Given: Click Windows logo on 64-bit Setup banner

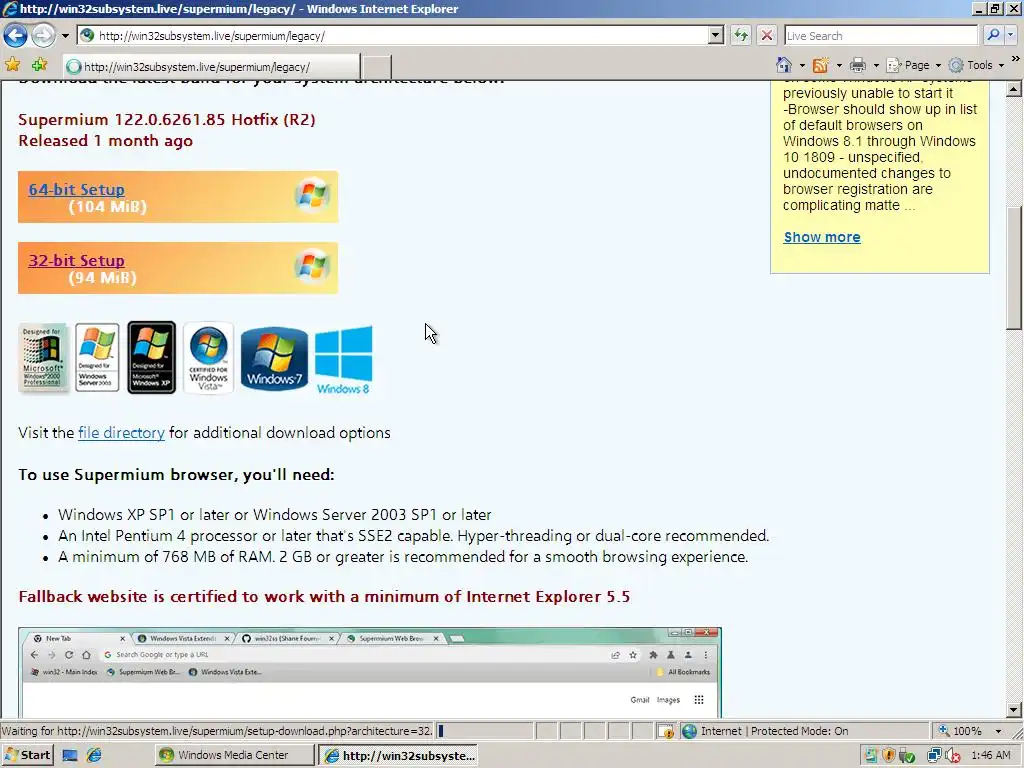Looking at the screenshot, I should [x=312, y=195].
